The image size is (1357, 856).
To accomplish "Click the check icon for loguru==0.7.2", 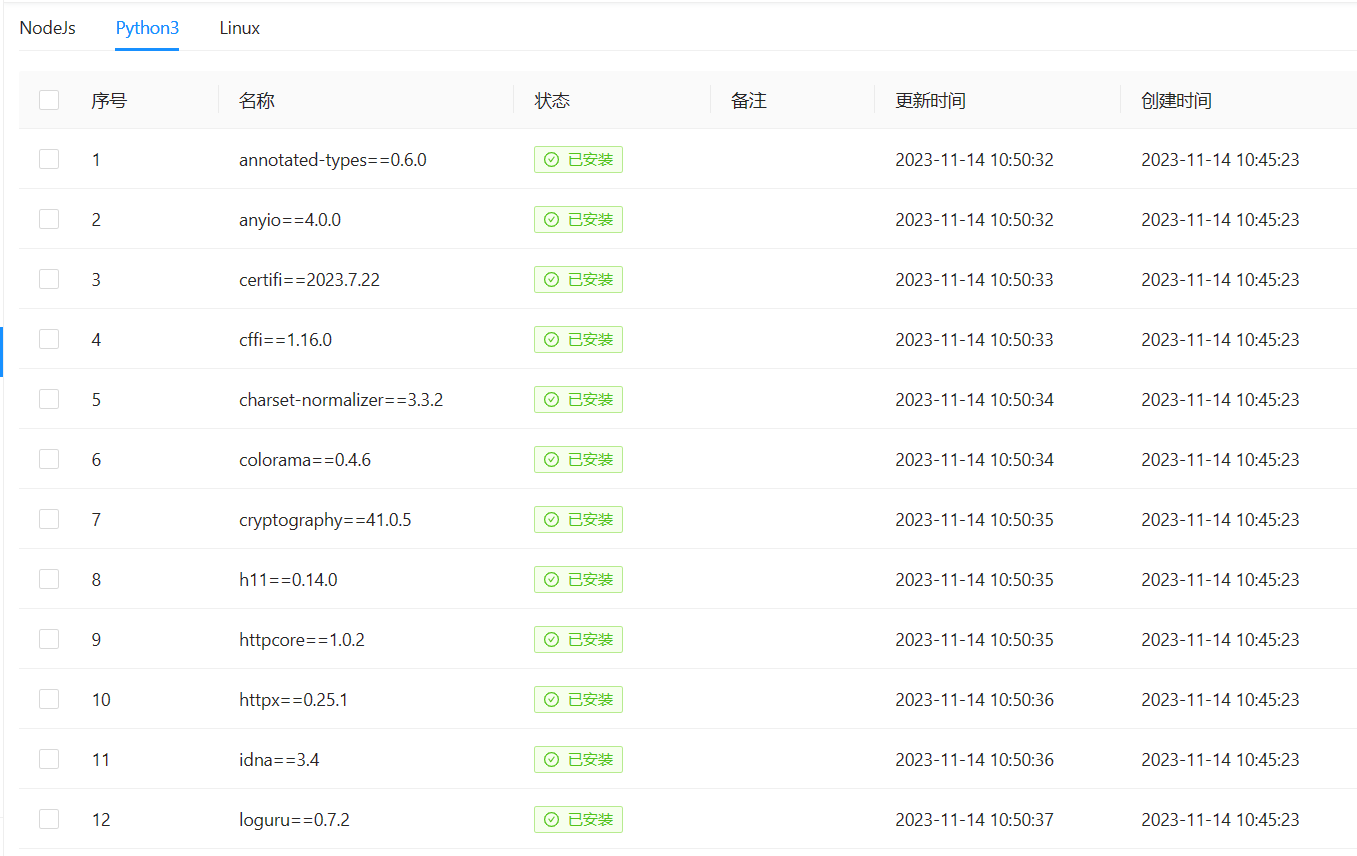I will (552, 819).
